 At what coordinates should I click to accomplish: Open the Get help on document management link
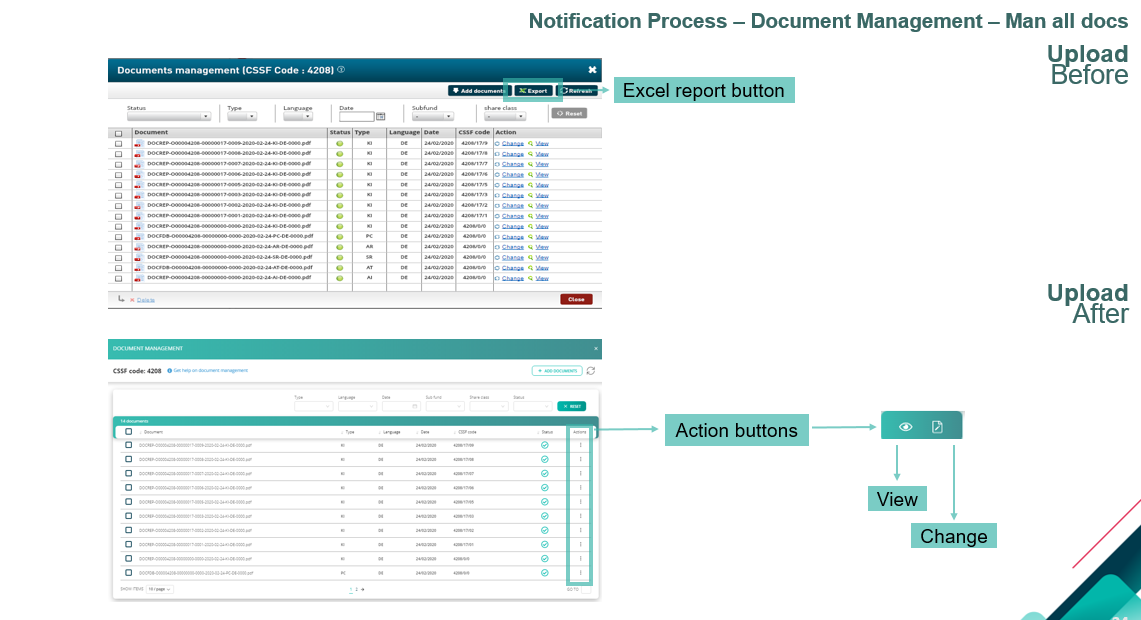point(210,370)
